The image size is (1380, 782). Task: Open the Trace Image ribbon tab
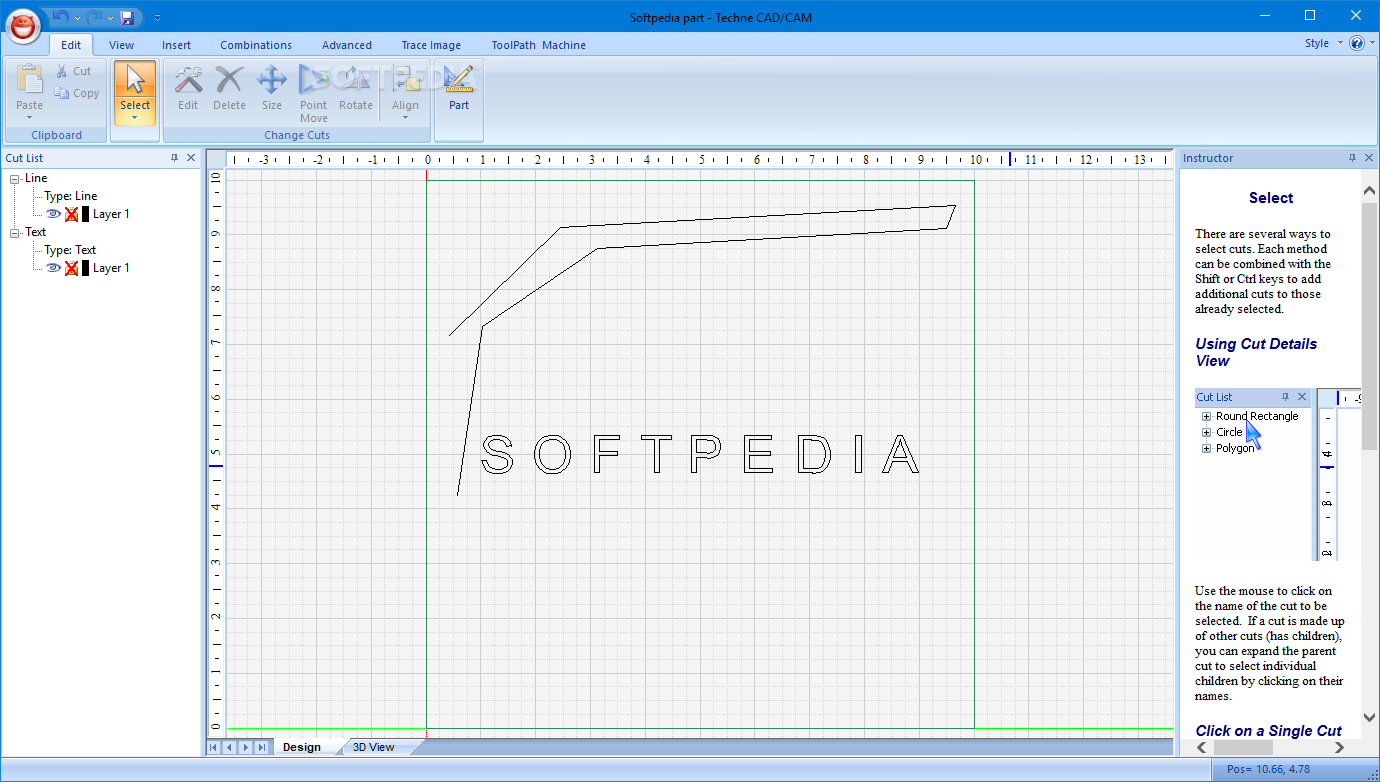click(x=431, y=45)
